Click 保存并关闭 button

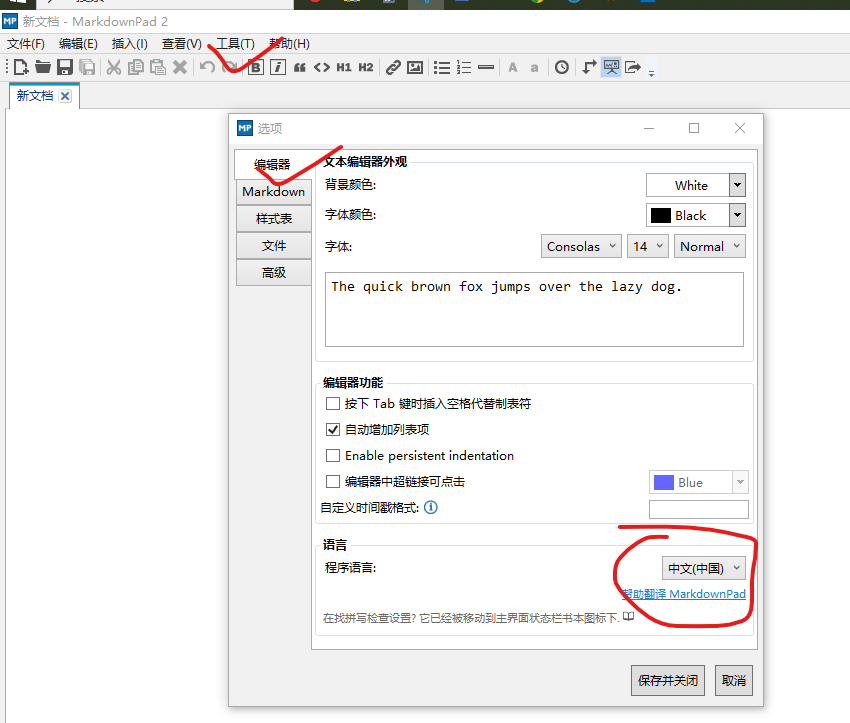(x=668, y=681)
